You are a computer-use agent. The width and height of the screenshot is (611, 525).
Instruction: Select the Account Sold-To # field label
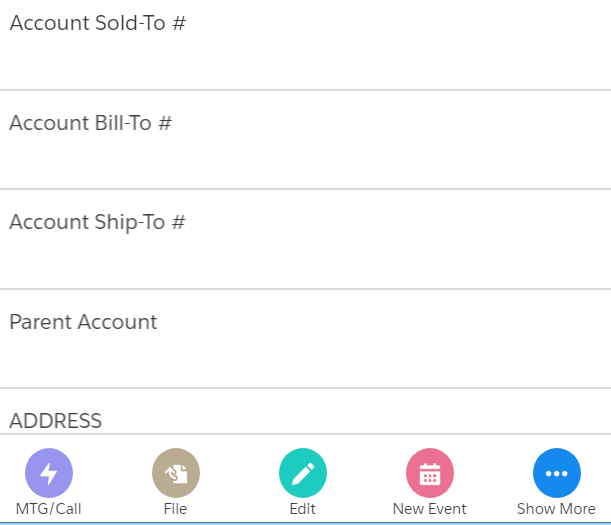tap(98, 23)
